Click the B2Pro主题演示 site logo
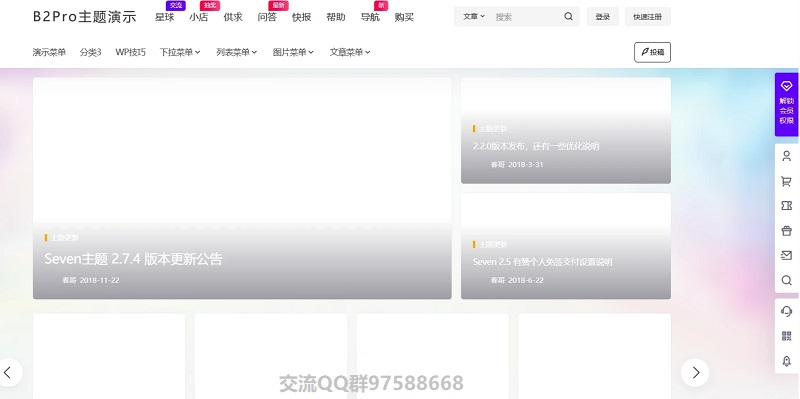 tap(85, 16)
